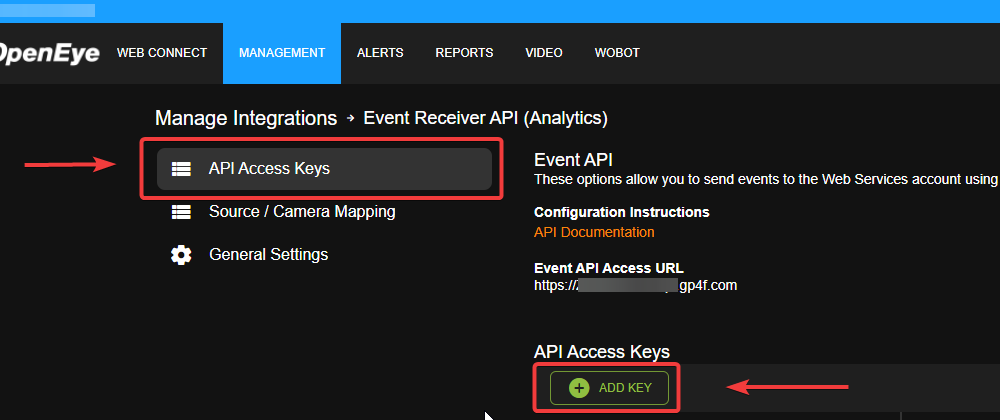Screen dimensions: 1000x420
Task: Open the WOBOT tab
Action: [x=617, y=53]
